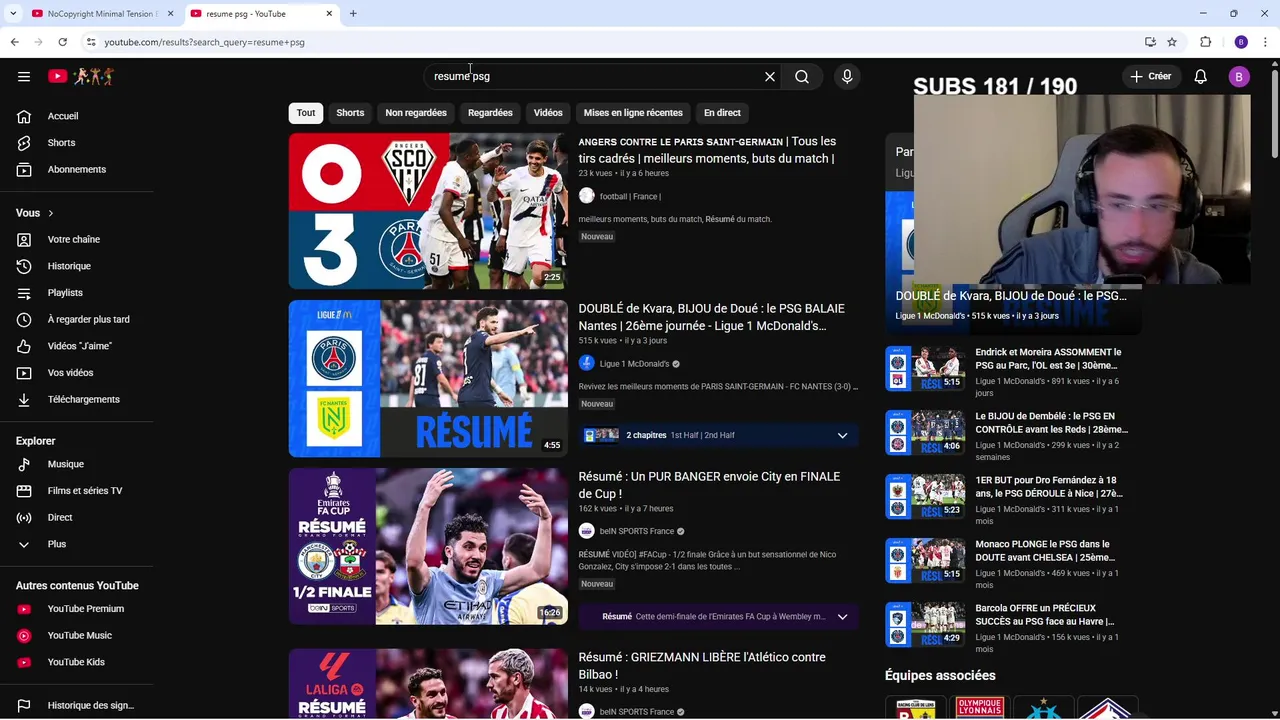Image resolution: width=1280 pixels, height=720 pixels.
Task: Expand the 2 chapitres dropdown
Action: pos(842,436)
